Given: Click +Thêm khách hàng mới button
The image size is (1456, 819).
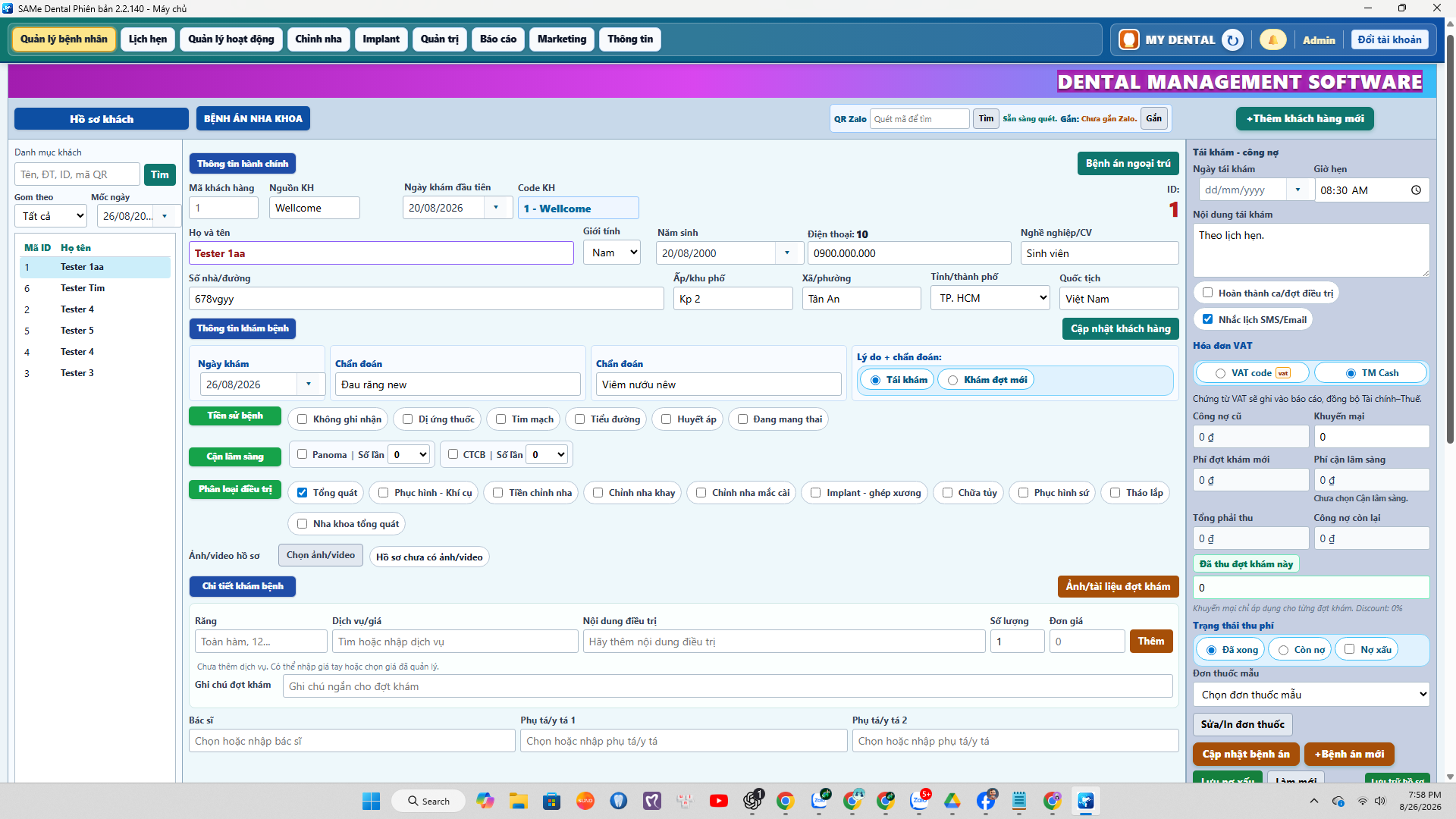Looking at the screenshot, I should pos(1305,119).
